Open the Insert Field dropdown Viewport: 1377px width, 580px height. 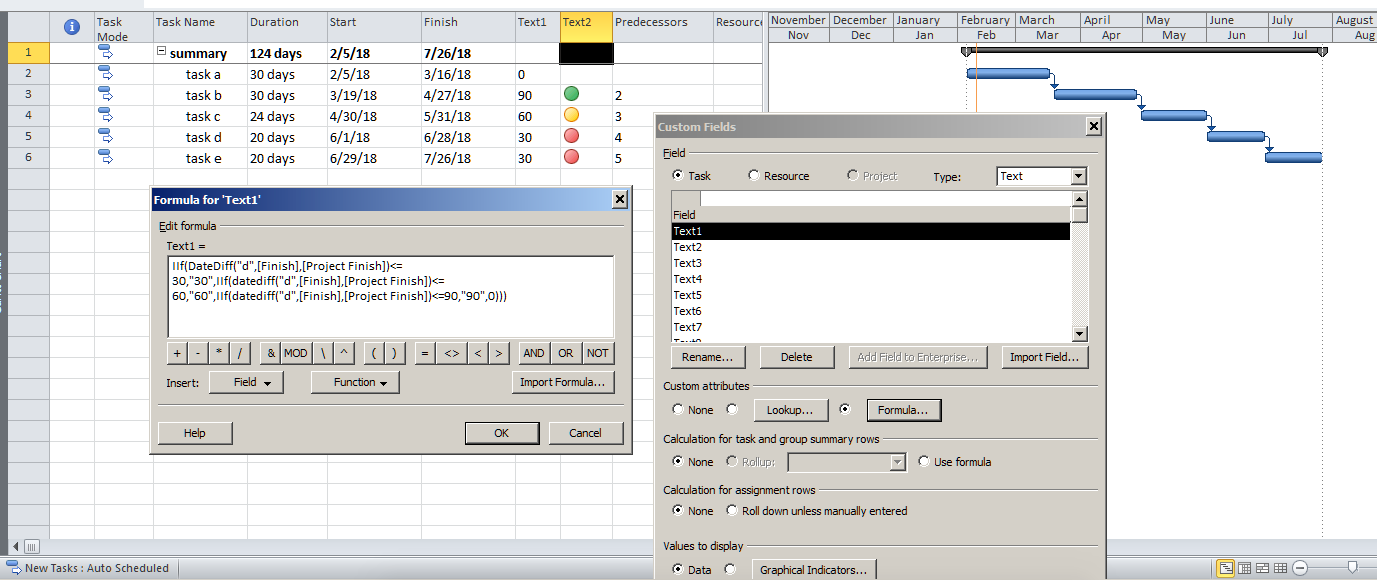click(x=246, y=382)
